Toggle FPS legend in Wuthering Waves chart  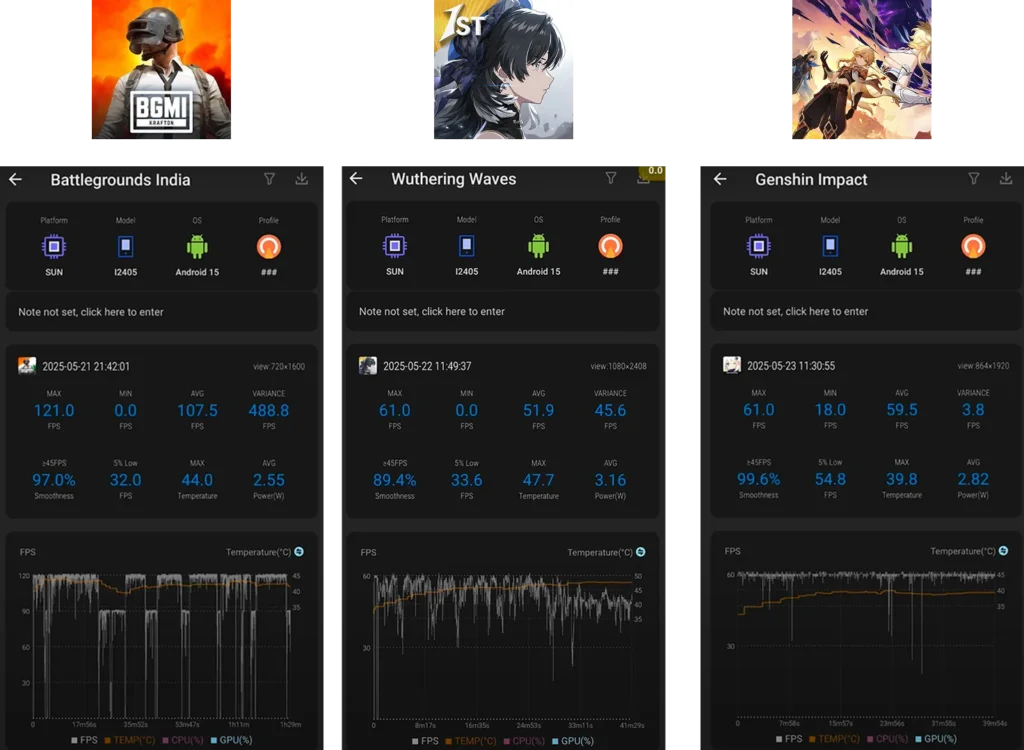click(x=425, y=741)
